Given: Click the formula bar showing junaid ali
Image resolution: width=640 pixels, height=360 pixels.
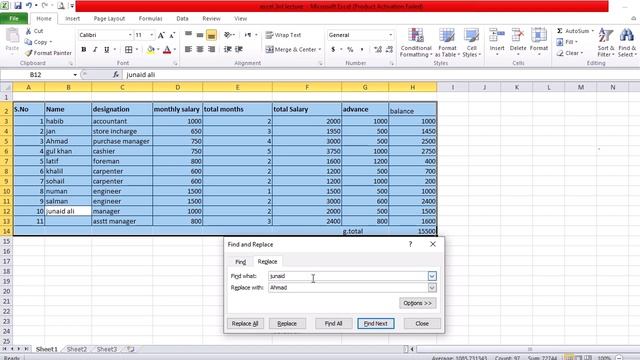Looking at the screenshot, I should click(x=380, y=75).
